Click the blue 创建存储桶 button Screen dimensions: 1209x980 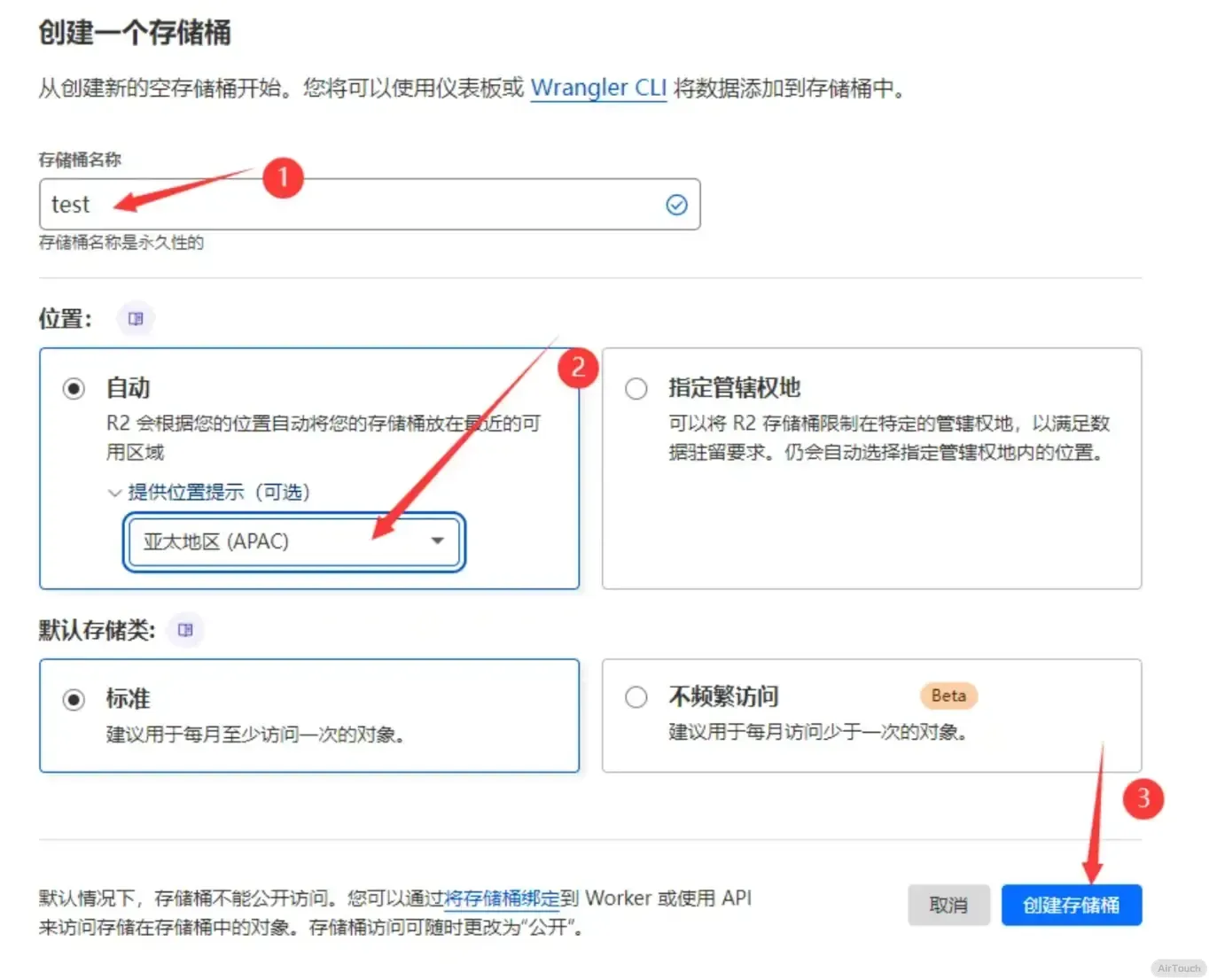[1071, 905]
